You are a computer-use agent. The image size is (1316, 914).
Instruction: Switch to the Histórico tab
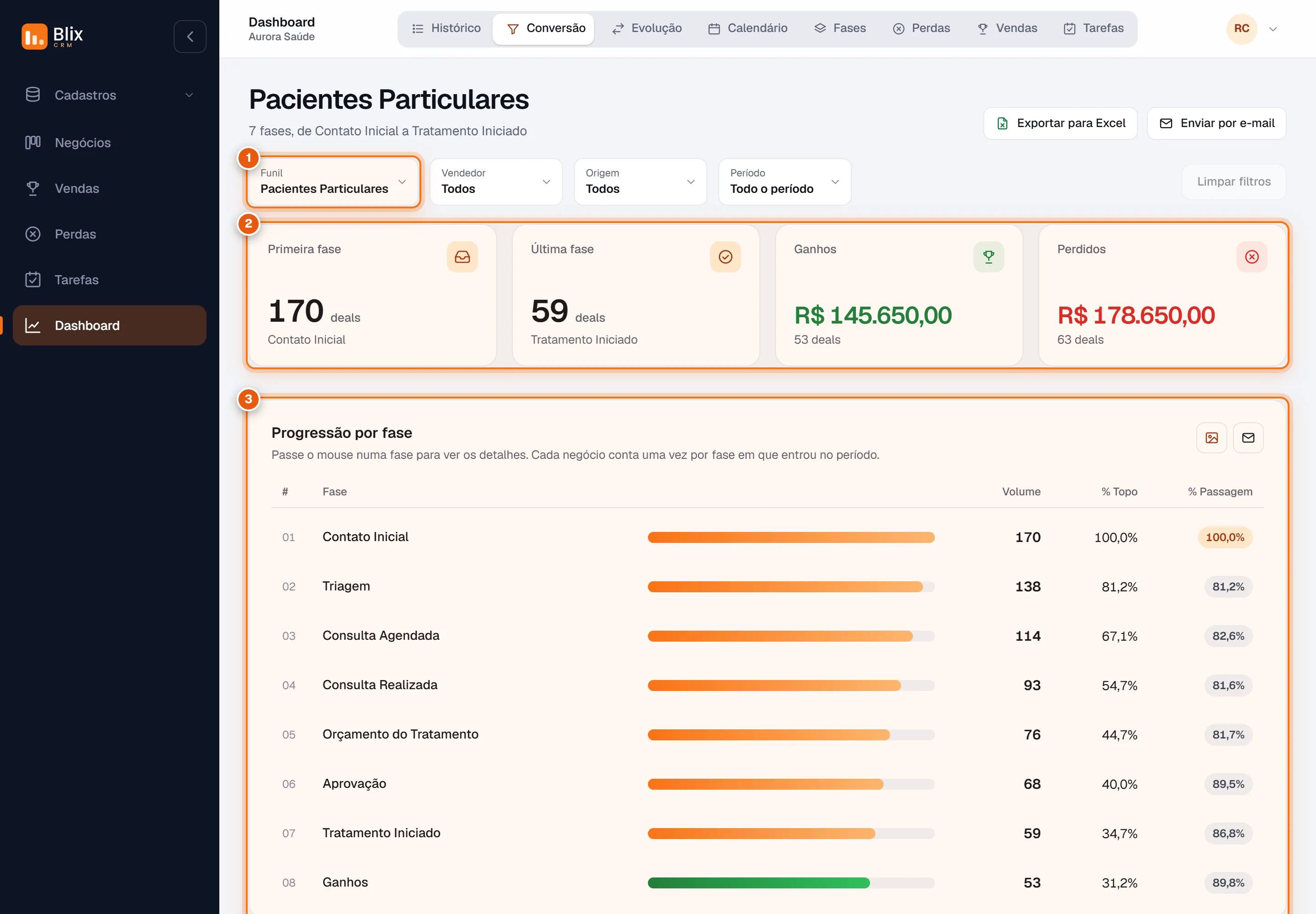pos(446,28)
